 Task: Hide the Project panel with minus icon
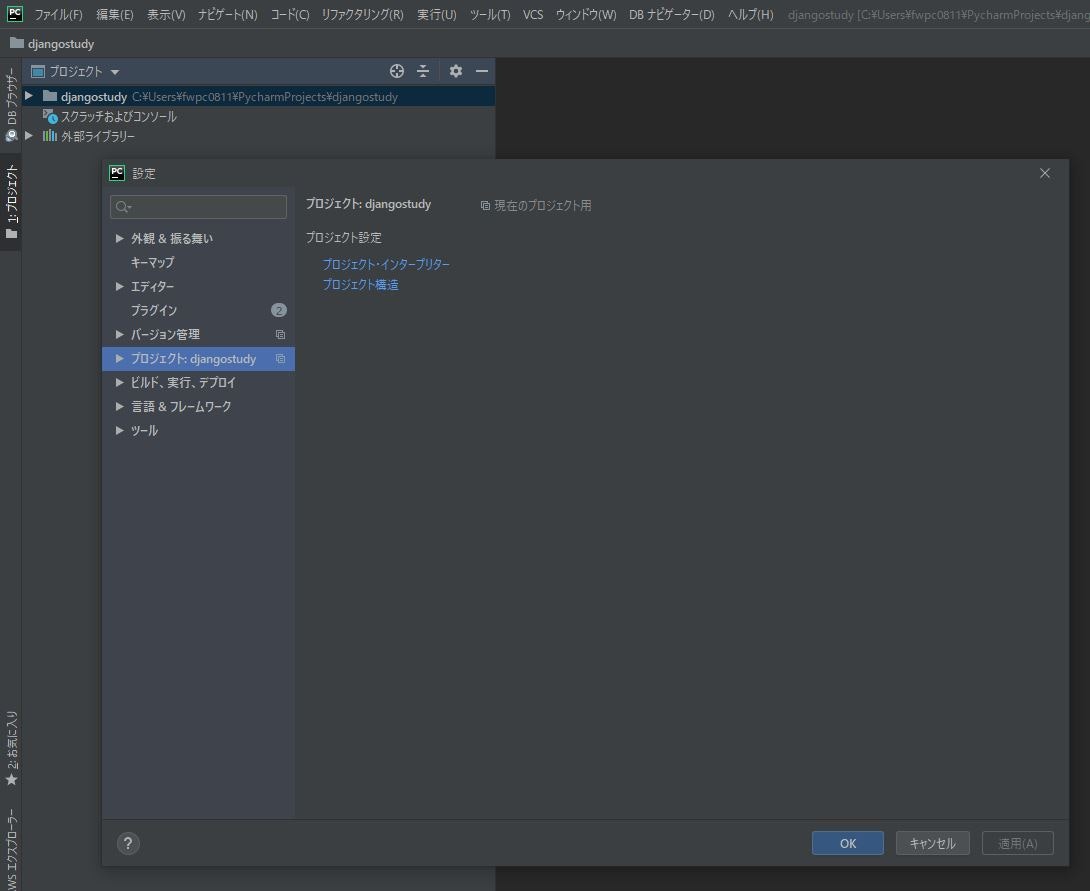[x=482, y=71]
